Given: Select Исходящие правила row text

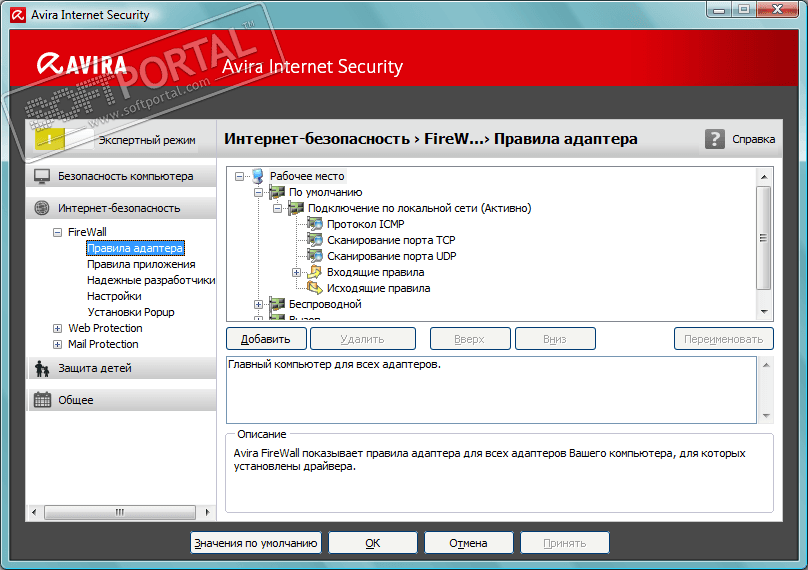Looking at the screenshot, I should tap(379, 288).
